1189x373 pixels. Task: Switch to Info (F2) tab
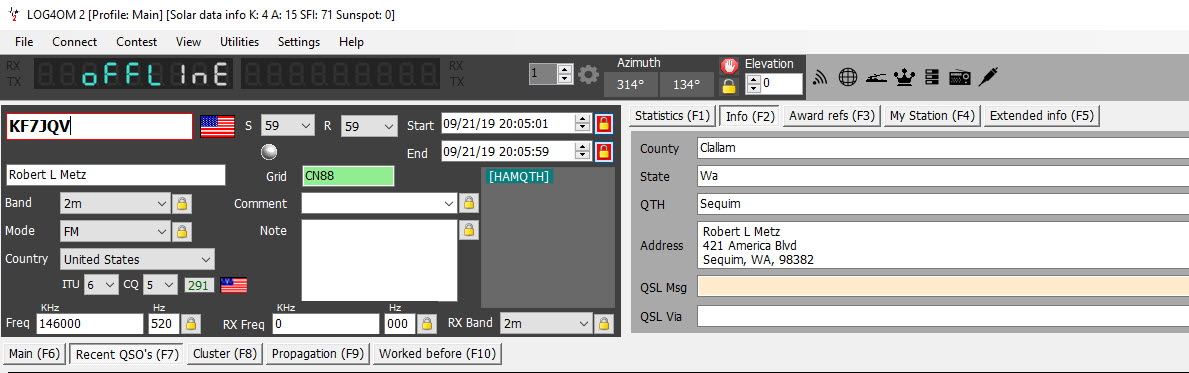749,116
